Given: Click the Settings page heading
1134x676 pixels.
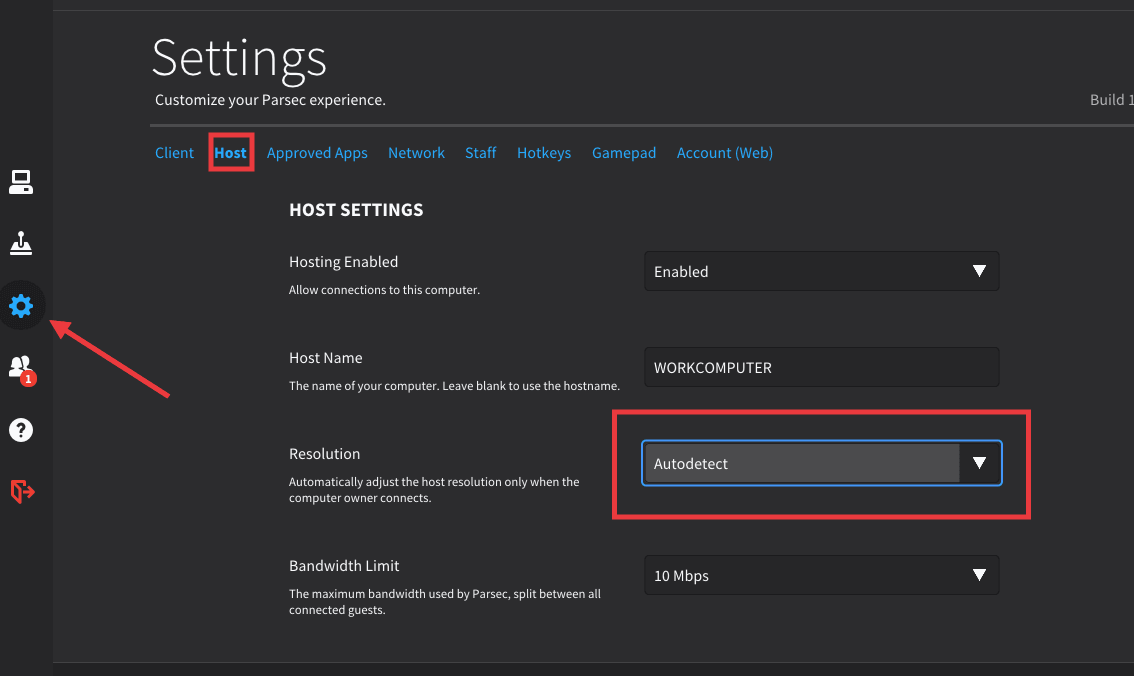Looking at the screenshot, I should [239, 58].
